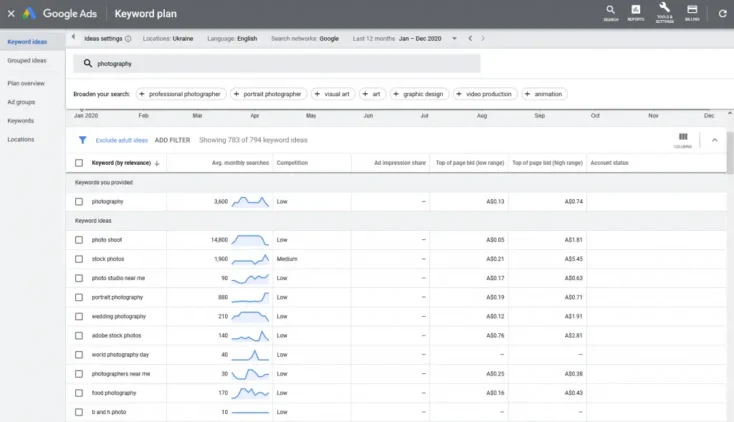This screenshot has width=734, height=422.
Task: Add 'animation' suggestion chip
Action: pyautogui.click(x=544, y=94)
